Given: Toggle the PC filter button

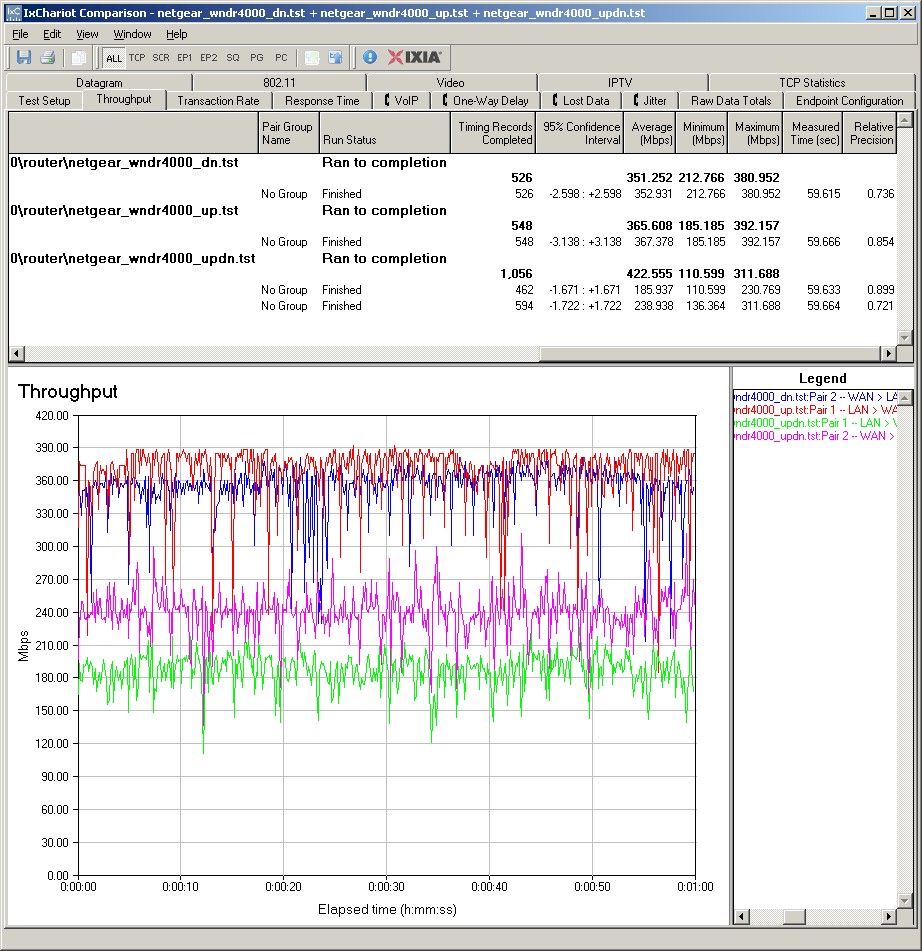Looking at the screenshot, I should click(x=281, y=58).
